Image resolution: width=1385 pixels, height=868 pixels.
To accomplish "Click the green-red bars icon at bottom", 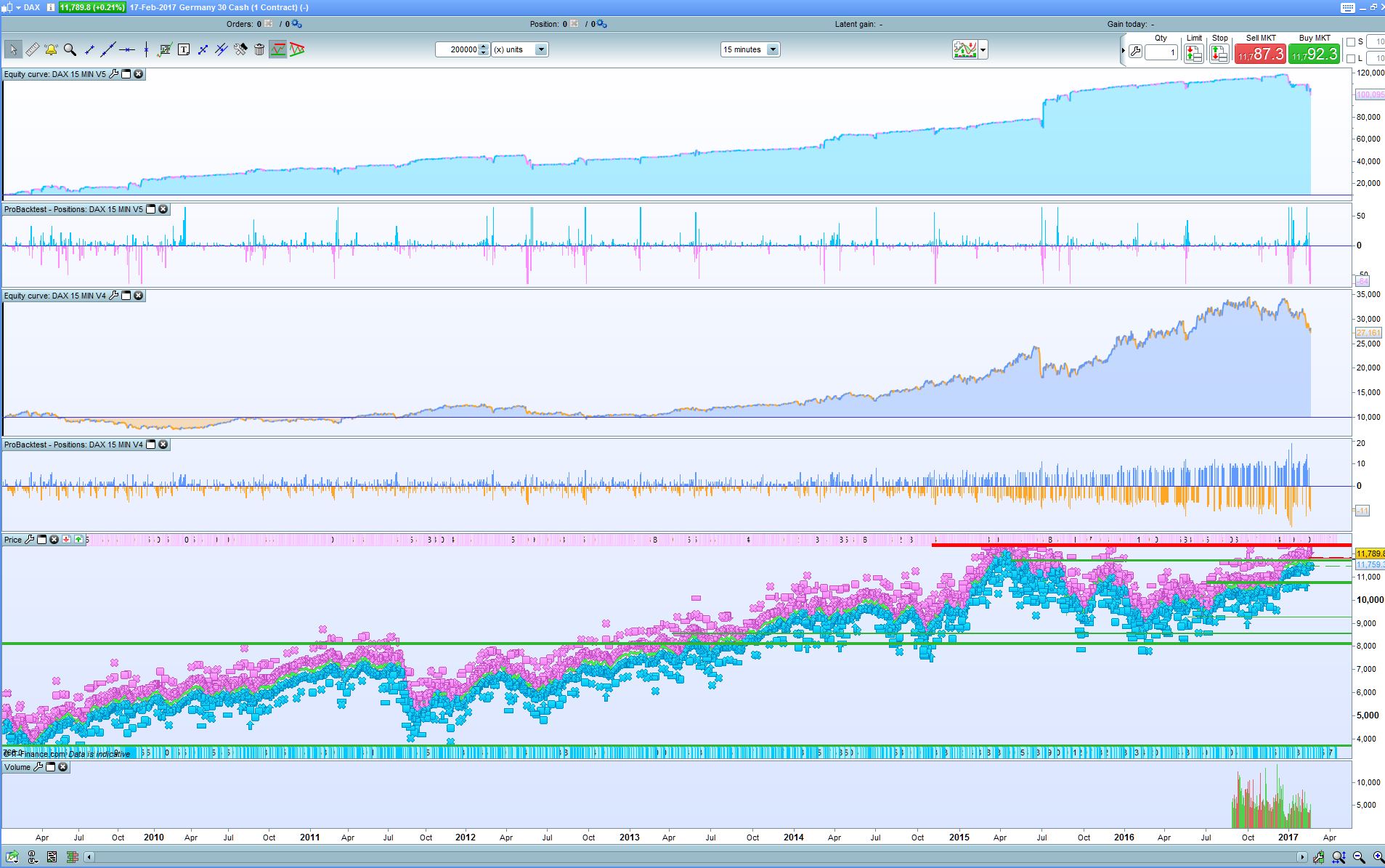I will [73, 858].
